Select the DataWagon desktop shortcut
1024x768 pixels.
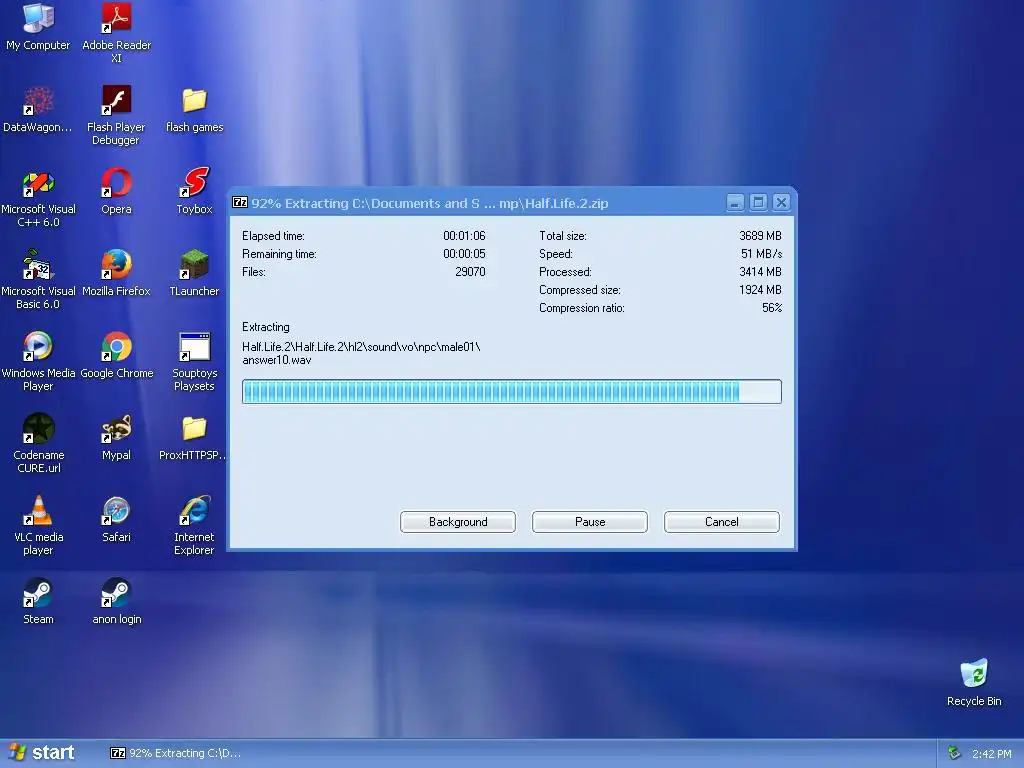click(38, 109)
